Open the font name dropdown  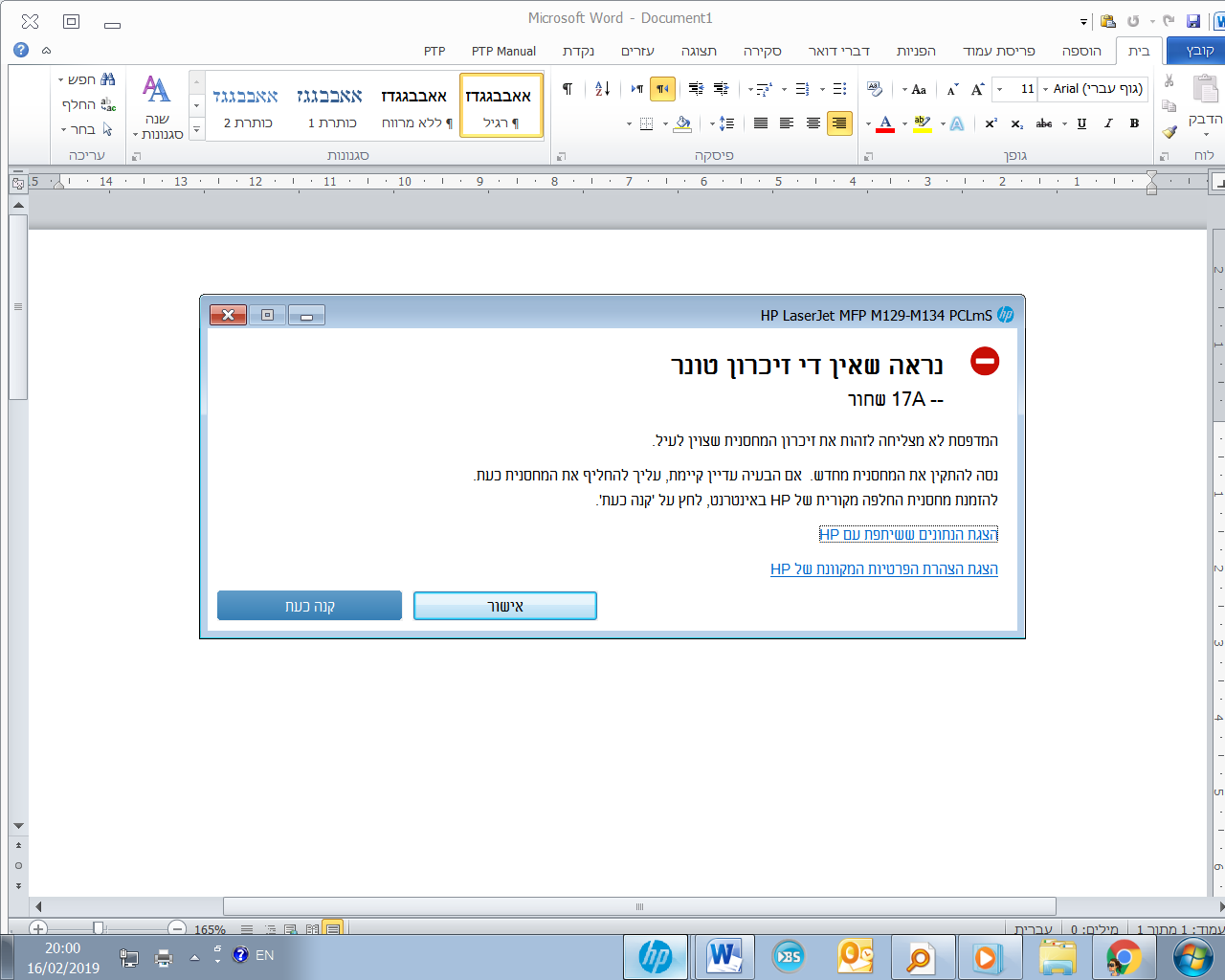tap(1045, 89)
